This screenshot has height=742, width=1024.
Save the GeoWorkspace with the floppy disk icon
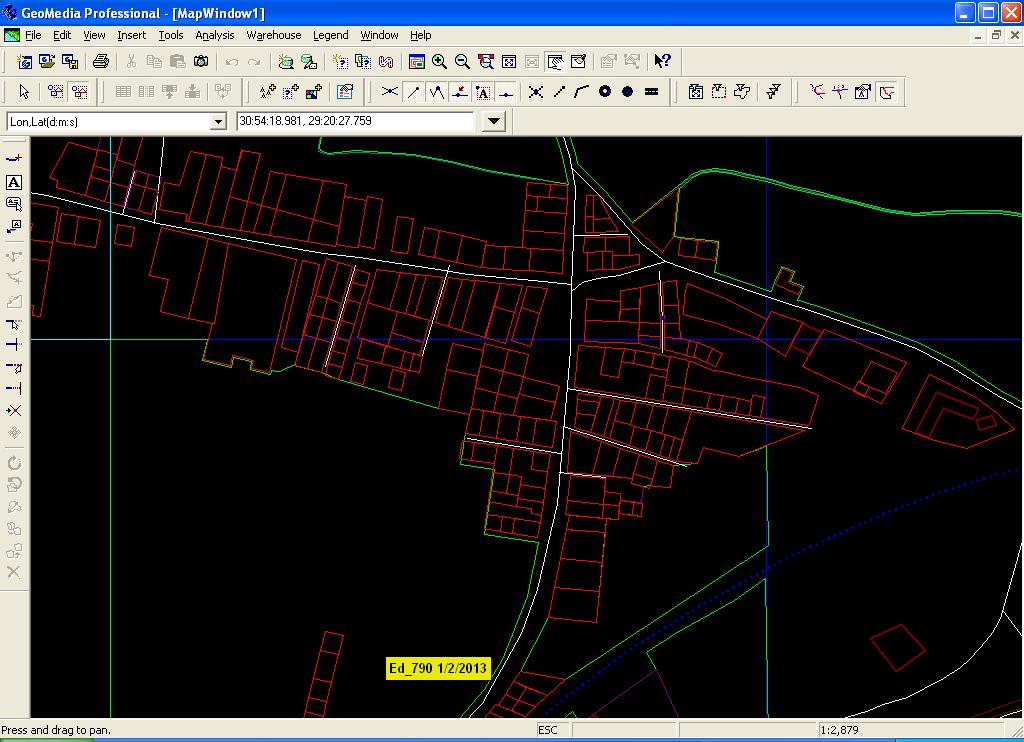click(x=70, y=62)
